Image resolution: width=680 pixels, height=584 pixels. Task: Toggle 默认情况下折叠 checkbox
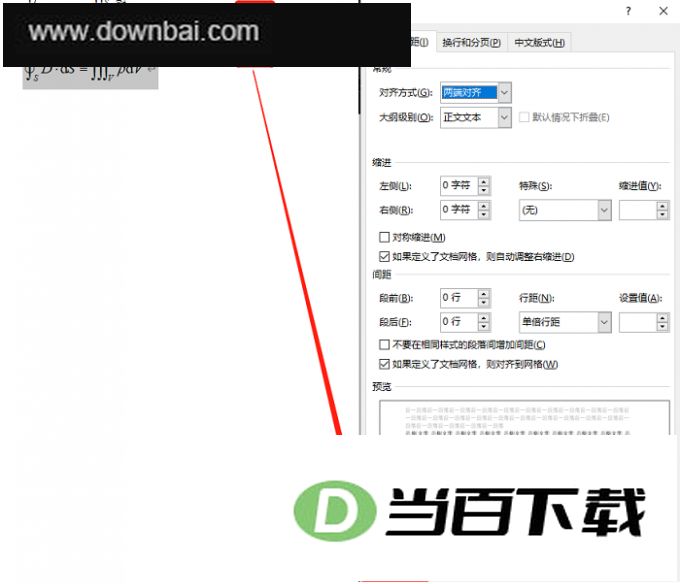[524, 117]
